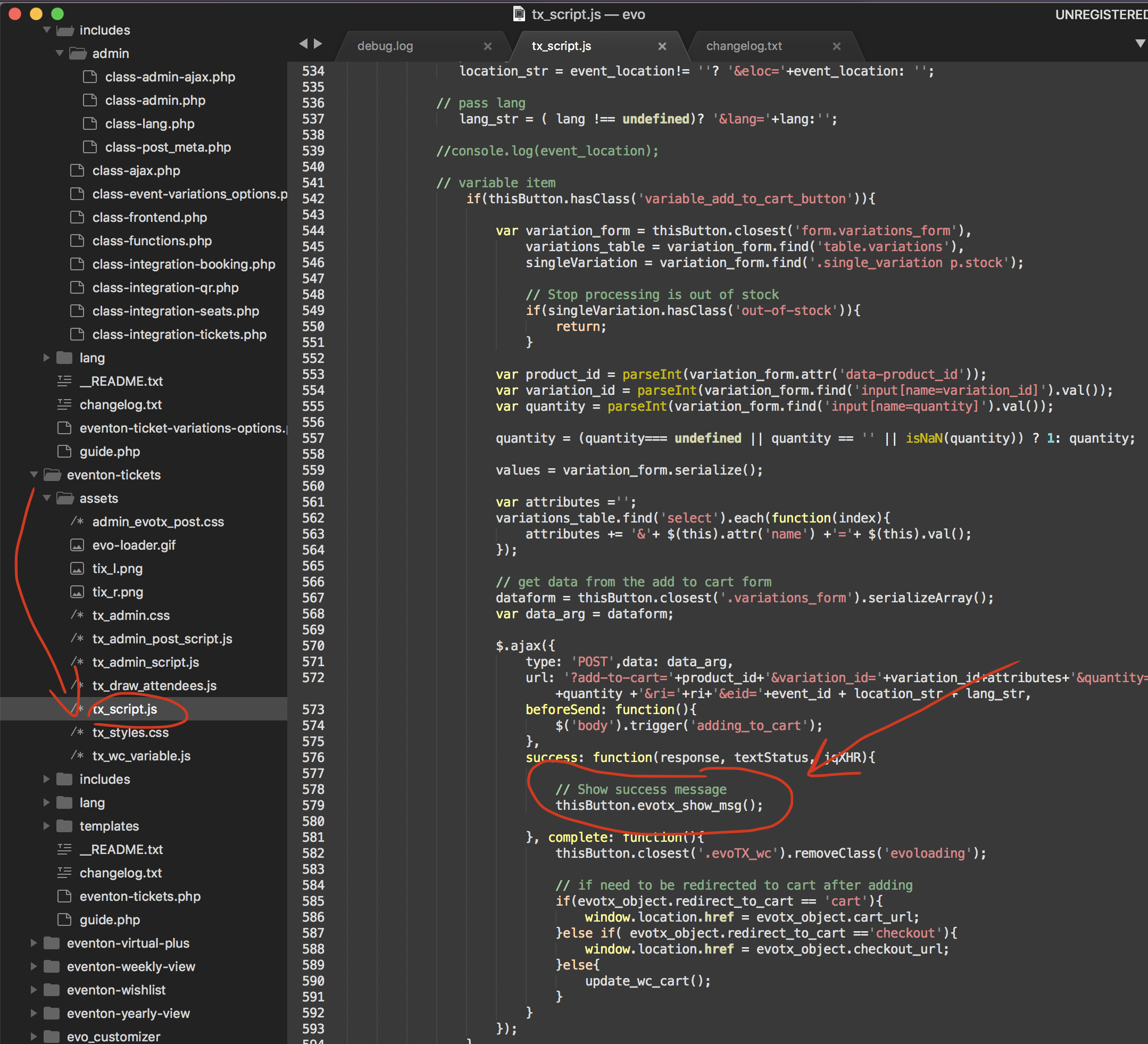Switch to the debug.log tab
Screen dimensions: 1148x1044
[x=385, y=46]
